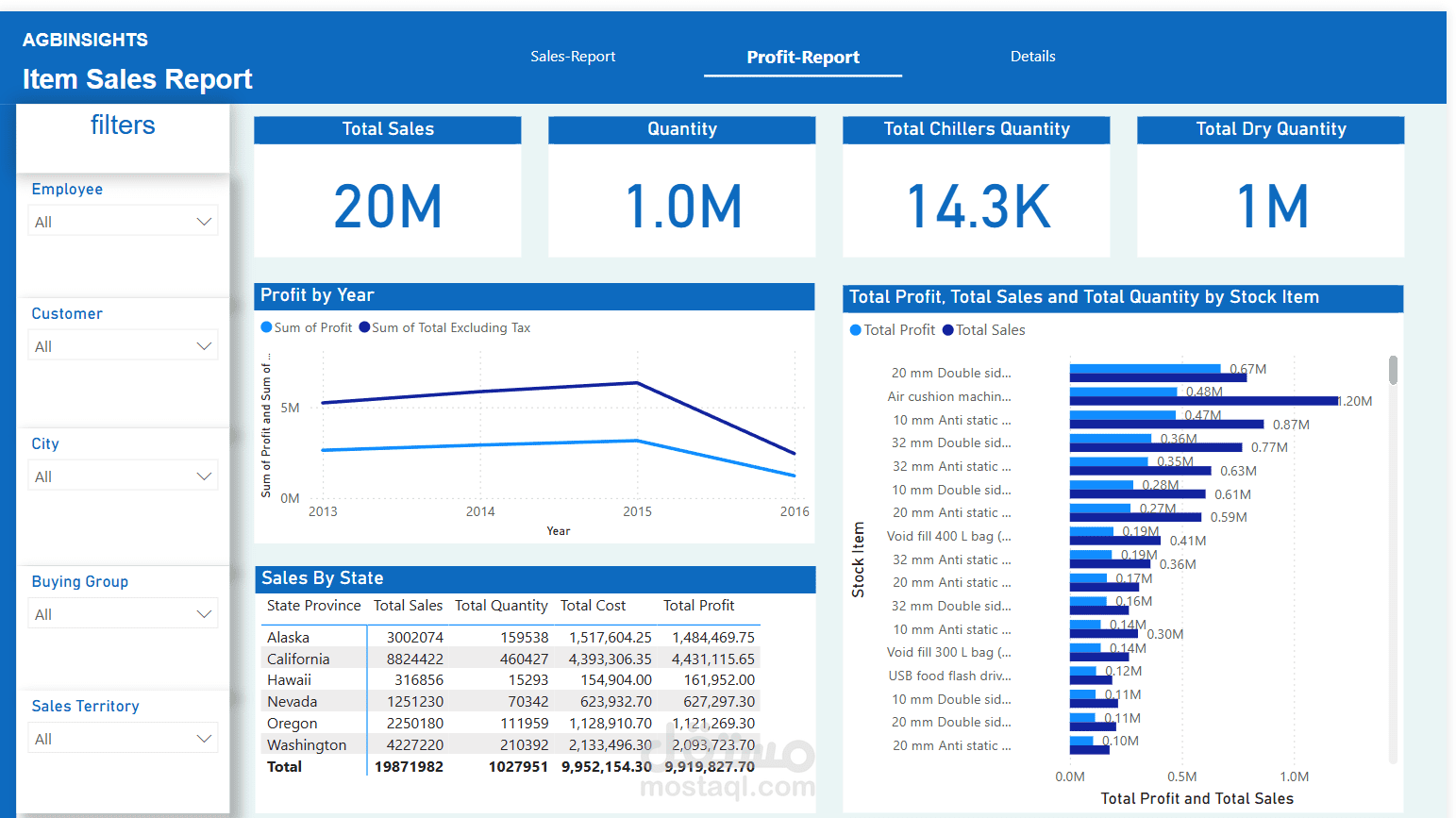Click the 2015 label on the year axis
This screenshot has width=1456, height=818.
click(637, 511)
